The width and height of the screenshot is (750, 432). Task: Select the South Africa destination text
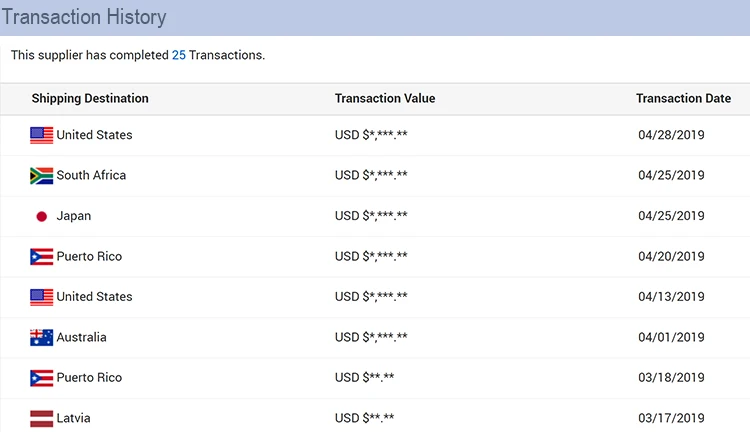click(x=91, y=176)
